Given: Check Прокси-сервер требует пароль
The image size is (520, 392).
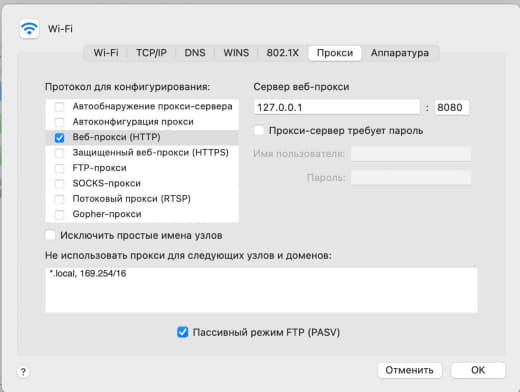Looking at the screenshot, I should 259,130.
